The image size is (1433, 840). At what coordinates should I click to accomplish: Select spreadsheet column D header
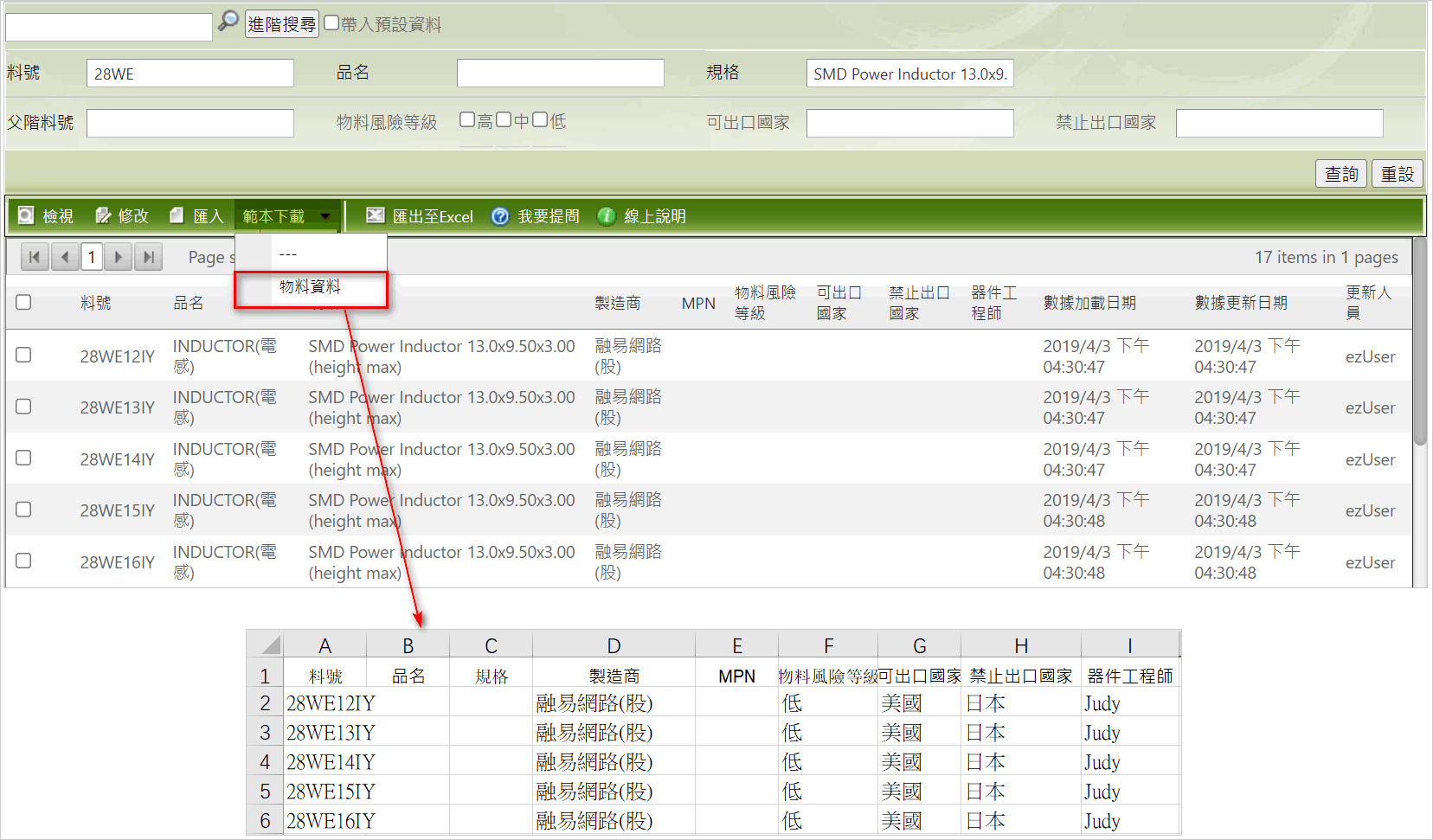[x=614, y=645]
